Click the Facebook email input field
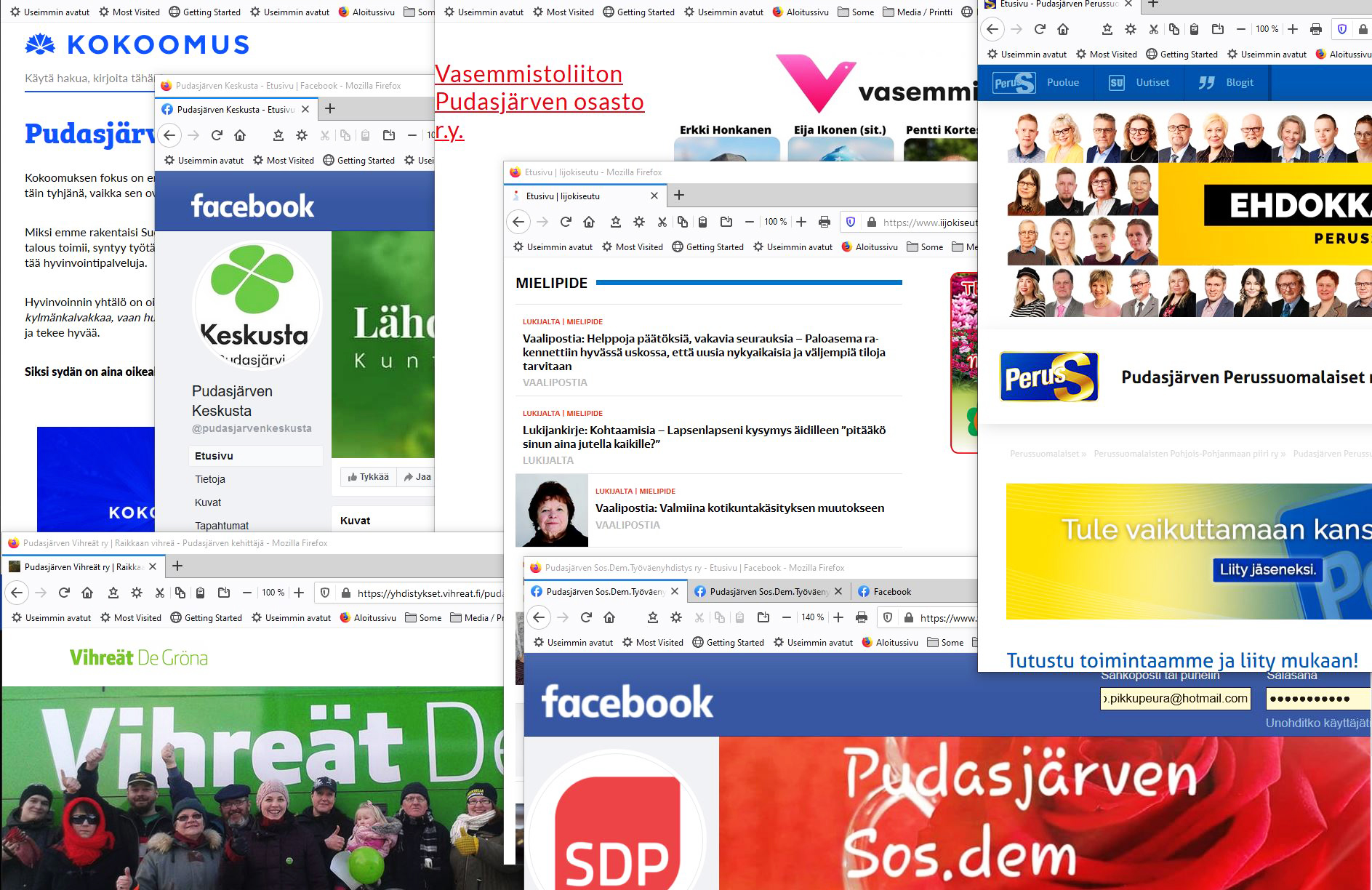1372x890 pixels. 1176,699
